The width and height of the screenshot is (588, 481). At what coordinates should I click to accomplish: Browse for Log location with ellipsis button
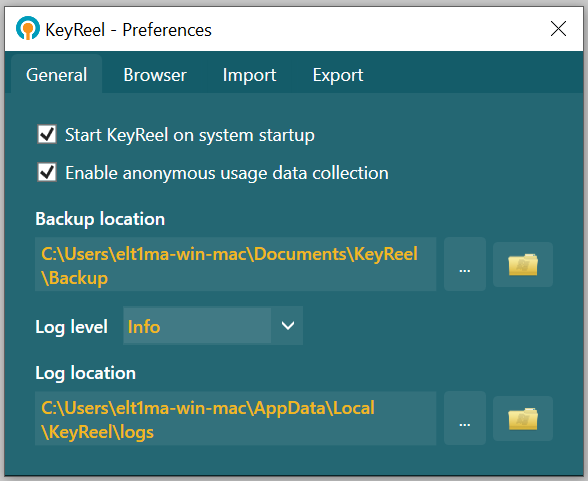click(x=465, y=418)
